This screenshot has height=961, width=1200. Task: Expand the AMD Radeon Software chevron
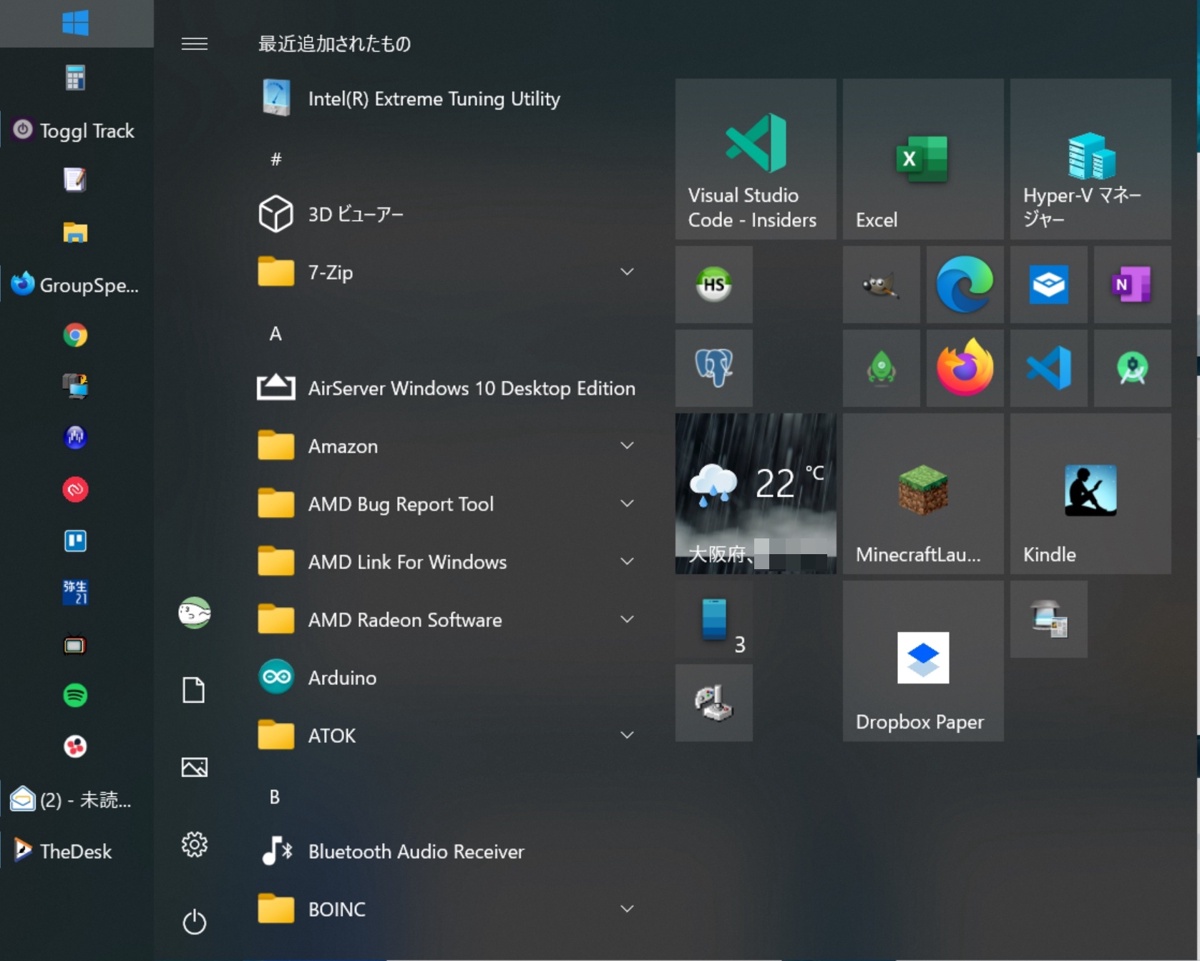pyautogui.click(x=627, y=620)
